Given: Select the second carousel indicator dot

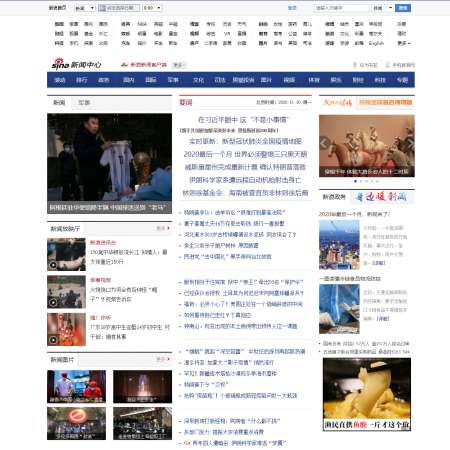Looking at the screenshot, I should [x=361, y=181].
